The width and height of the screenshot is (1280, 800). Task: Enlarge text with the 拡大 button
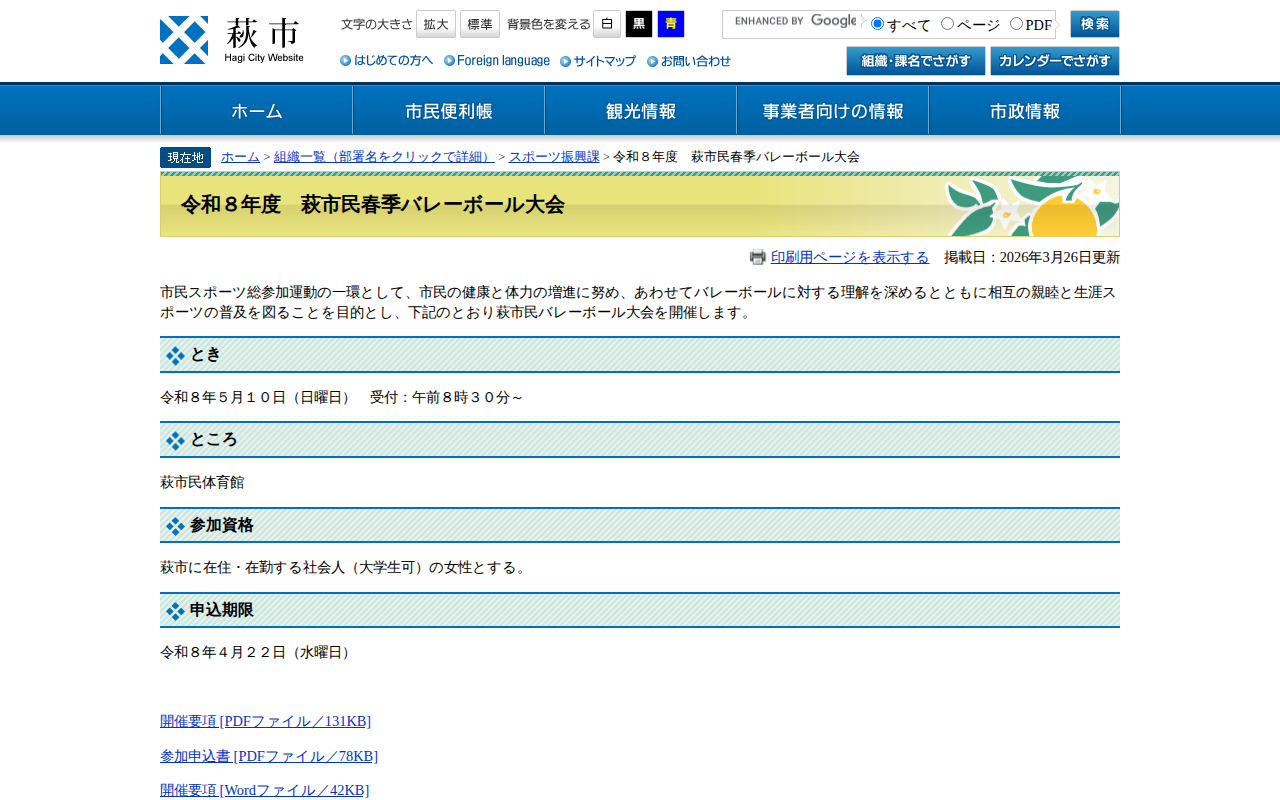tap(436, 24)
